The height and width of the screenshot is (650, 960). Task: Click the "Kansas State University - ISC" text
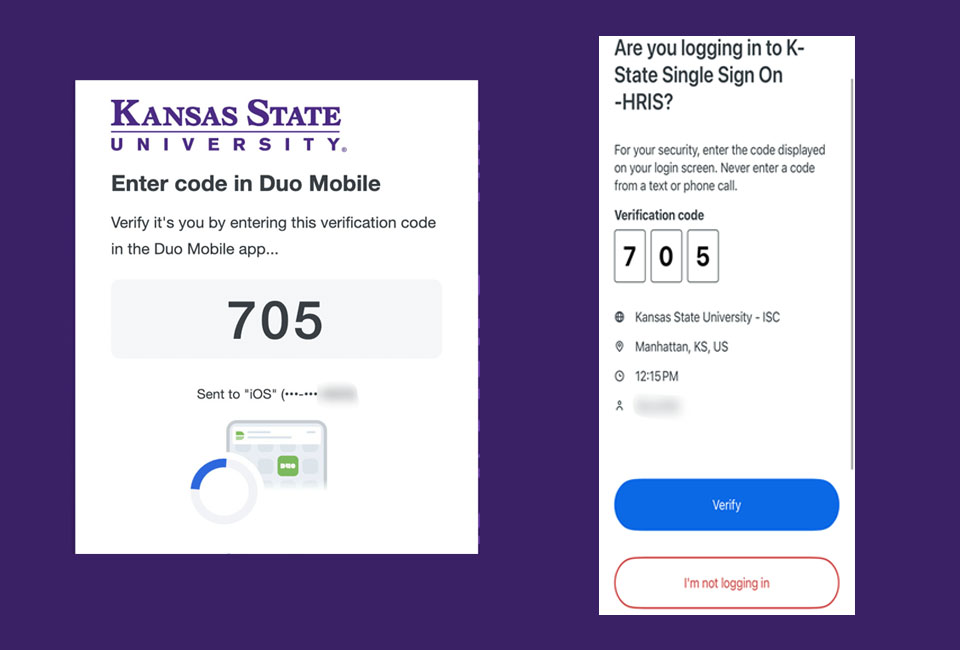click(x=707, y=317)
